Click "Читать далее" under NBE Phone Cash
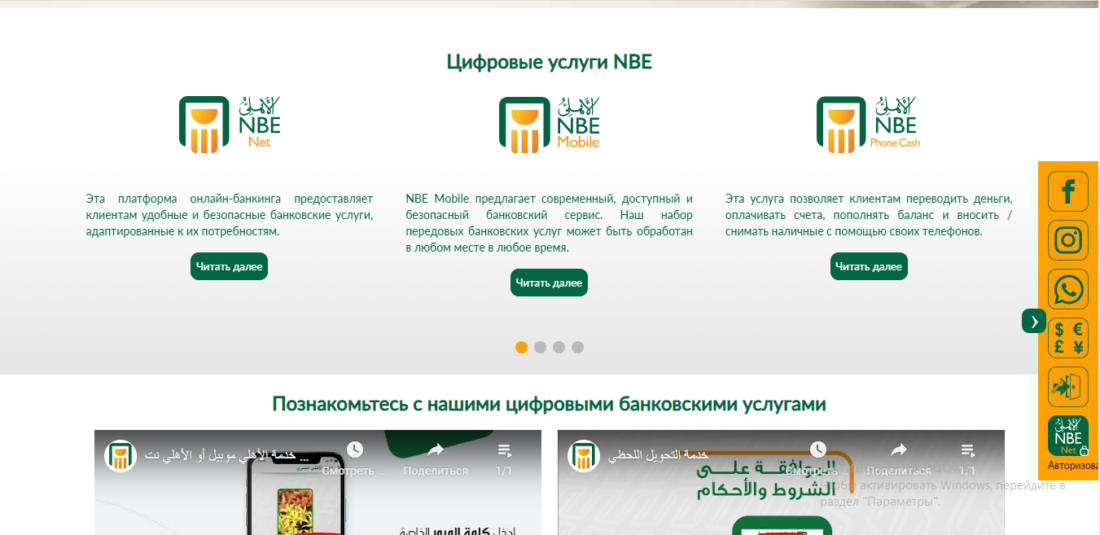Viewport: 1100px width, 535px height. coord(868,266)
